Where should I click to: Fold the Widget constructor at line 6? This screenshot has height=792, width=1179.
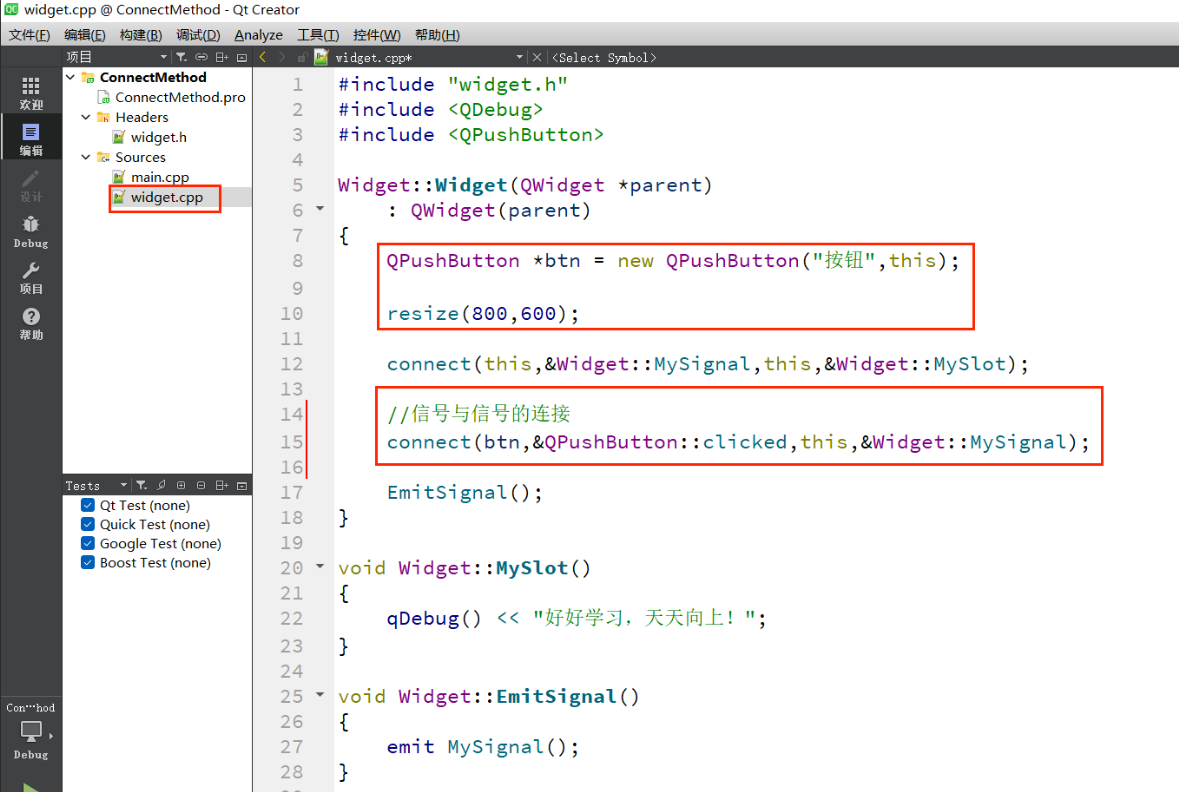click(x=320, y=209)
